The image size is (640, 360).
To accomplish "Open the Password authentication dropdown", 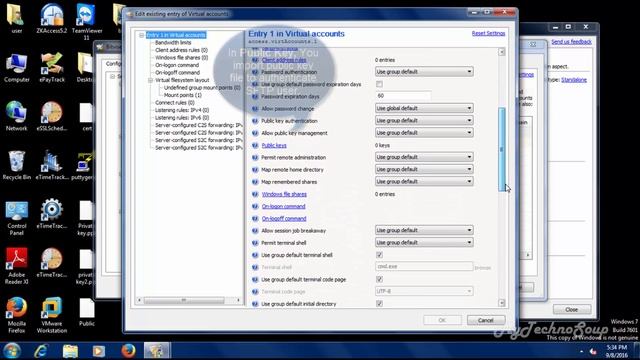I will 424,72.
